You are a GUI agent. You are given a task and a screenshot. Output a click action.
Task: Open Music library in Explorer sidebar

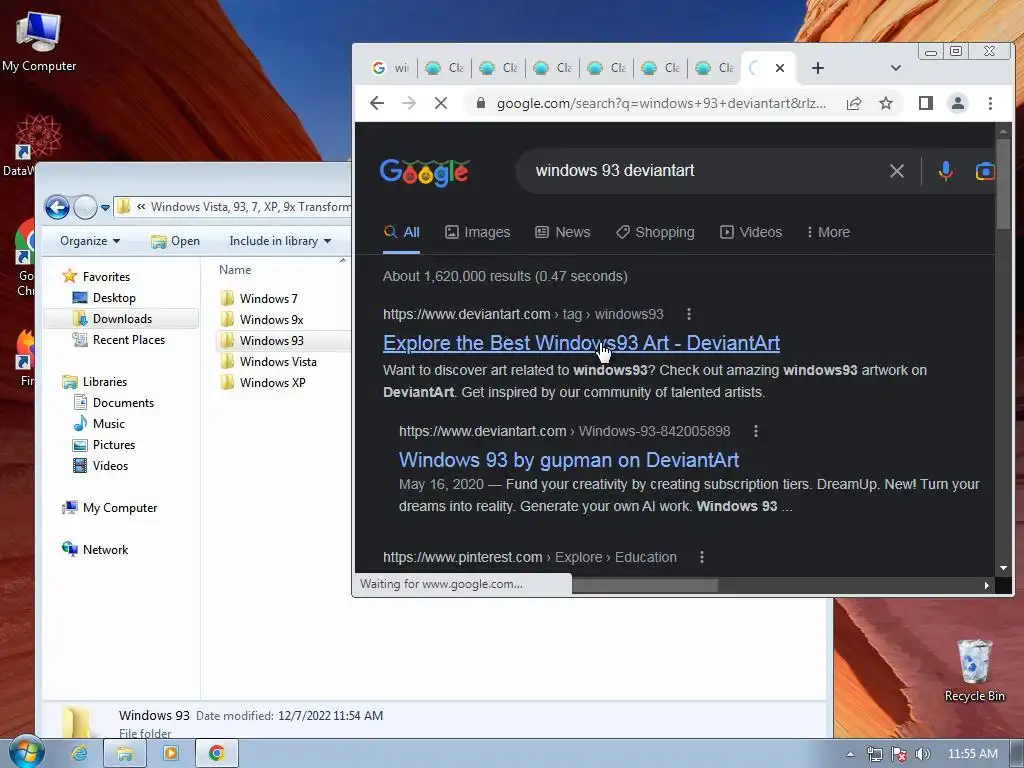click(x=108, y=424)
